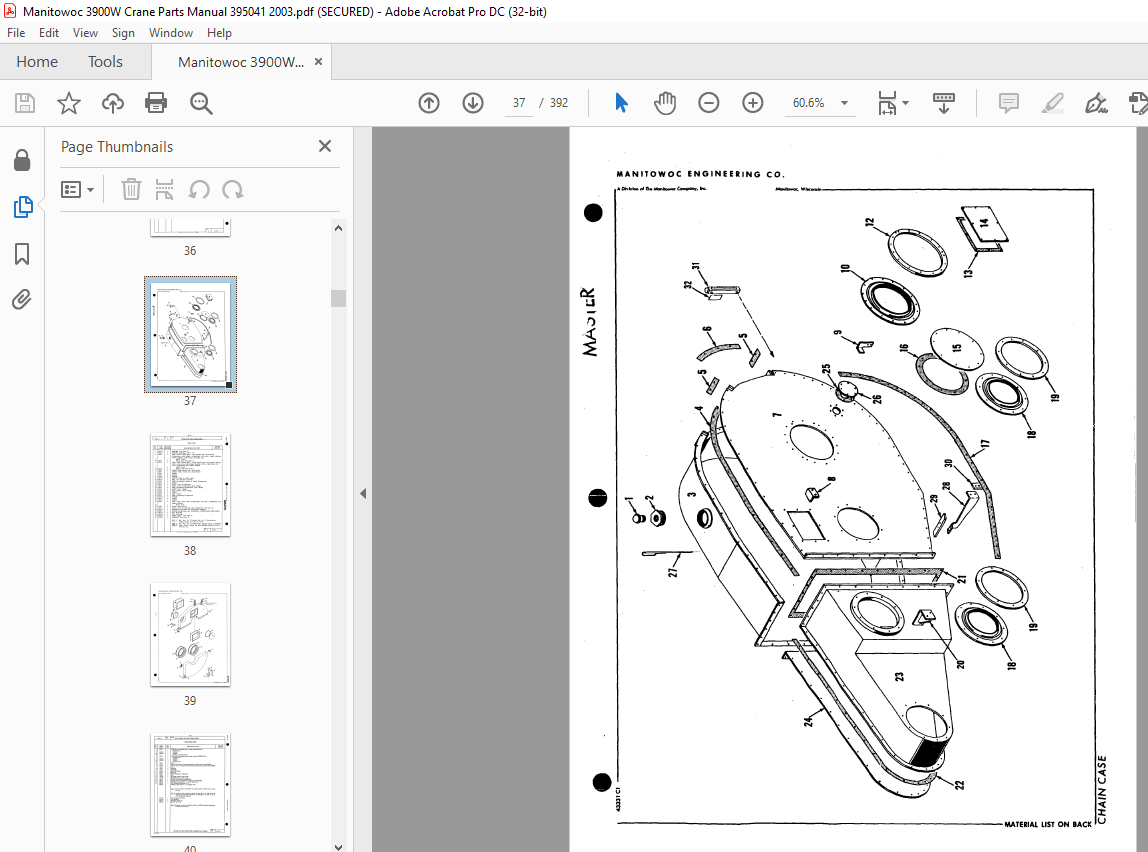Screen dimensions: 1148x852
Task: Go to next page arrow
Action: [473, 103]
